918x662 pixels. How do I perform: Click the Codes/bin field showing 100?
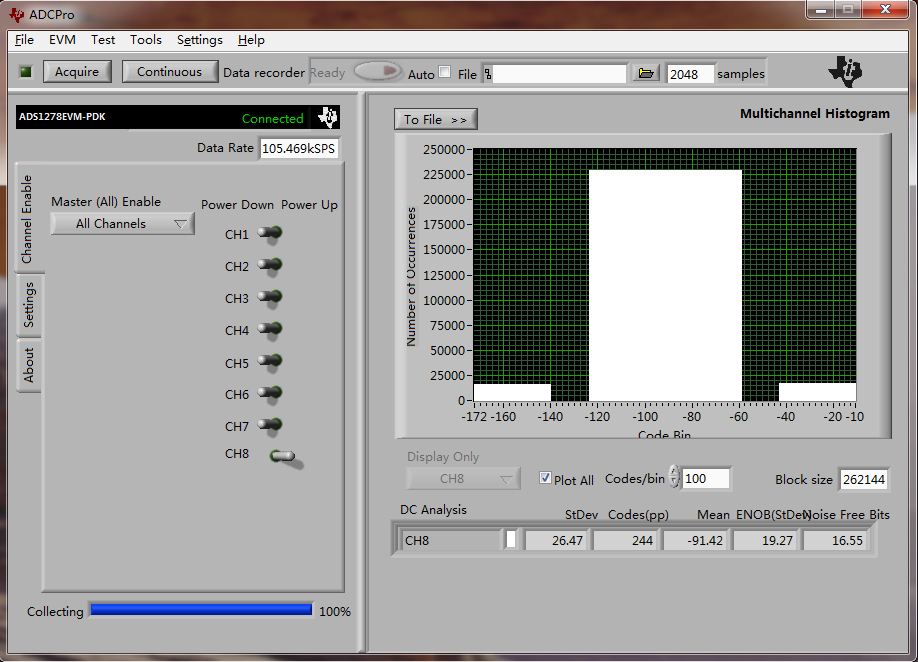706,478
